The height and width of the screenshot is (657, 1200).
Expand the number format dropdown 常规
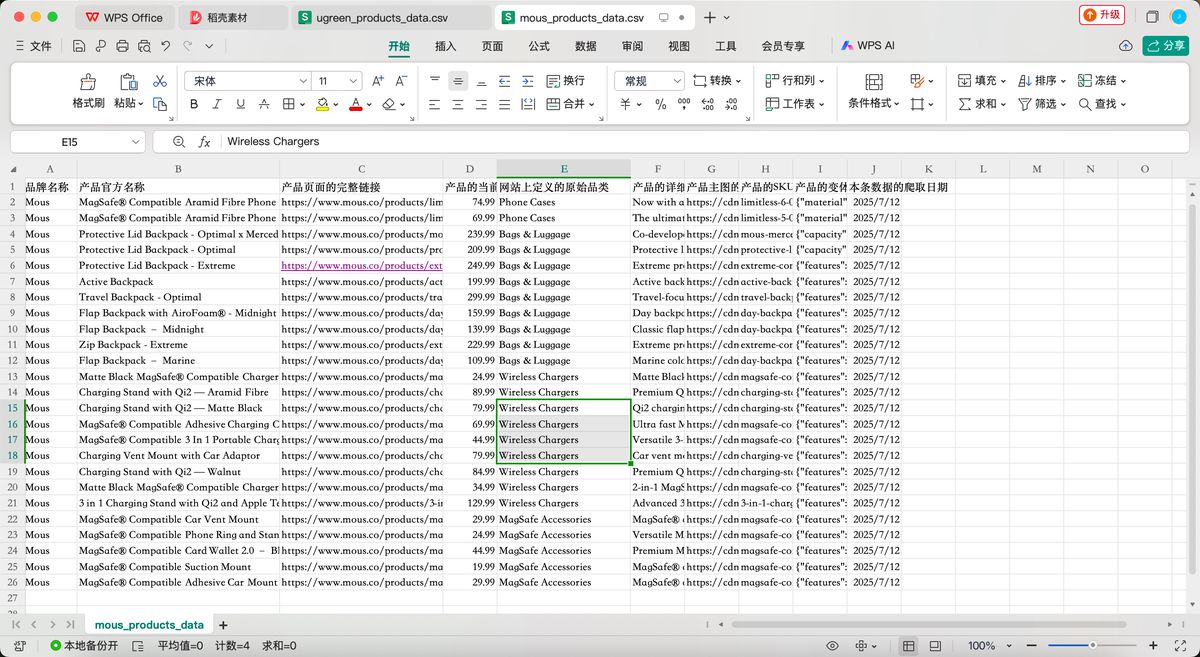649,81
